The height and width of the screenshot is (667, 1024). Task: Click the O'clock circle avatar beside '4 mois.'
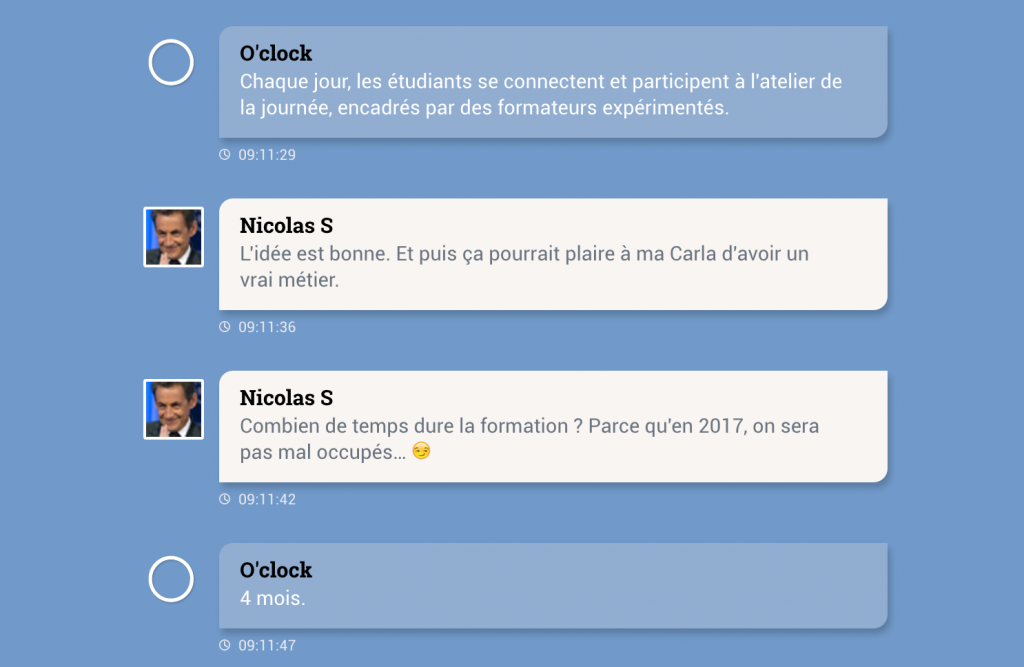[x=171, y=579]
